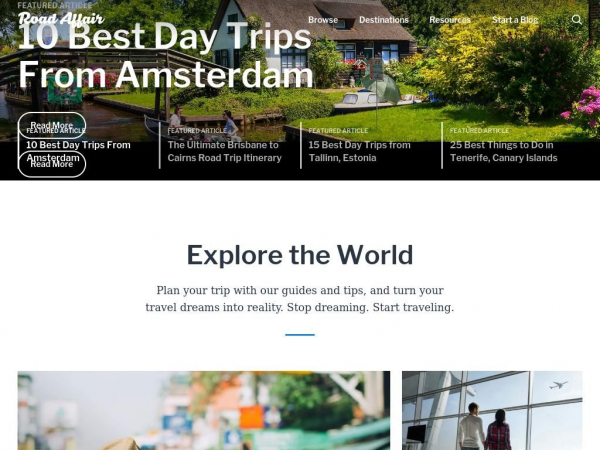Go to Start a Blog
600x450 pixels.
pos(515,20)
